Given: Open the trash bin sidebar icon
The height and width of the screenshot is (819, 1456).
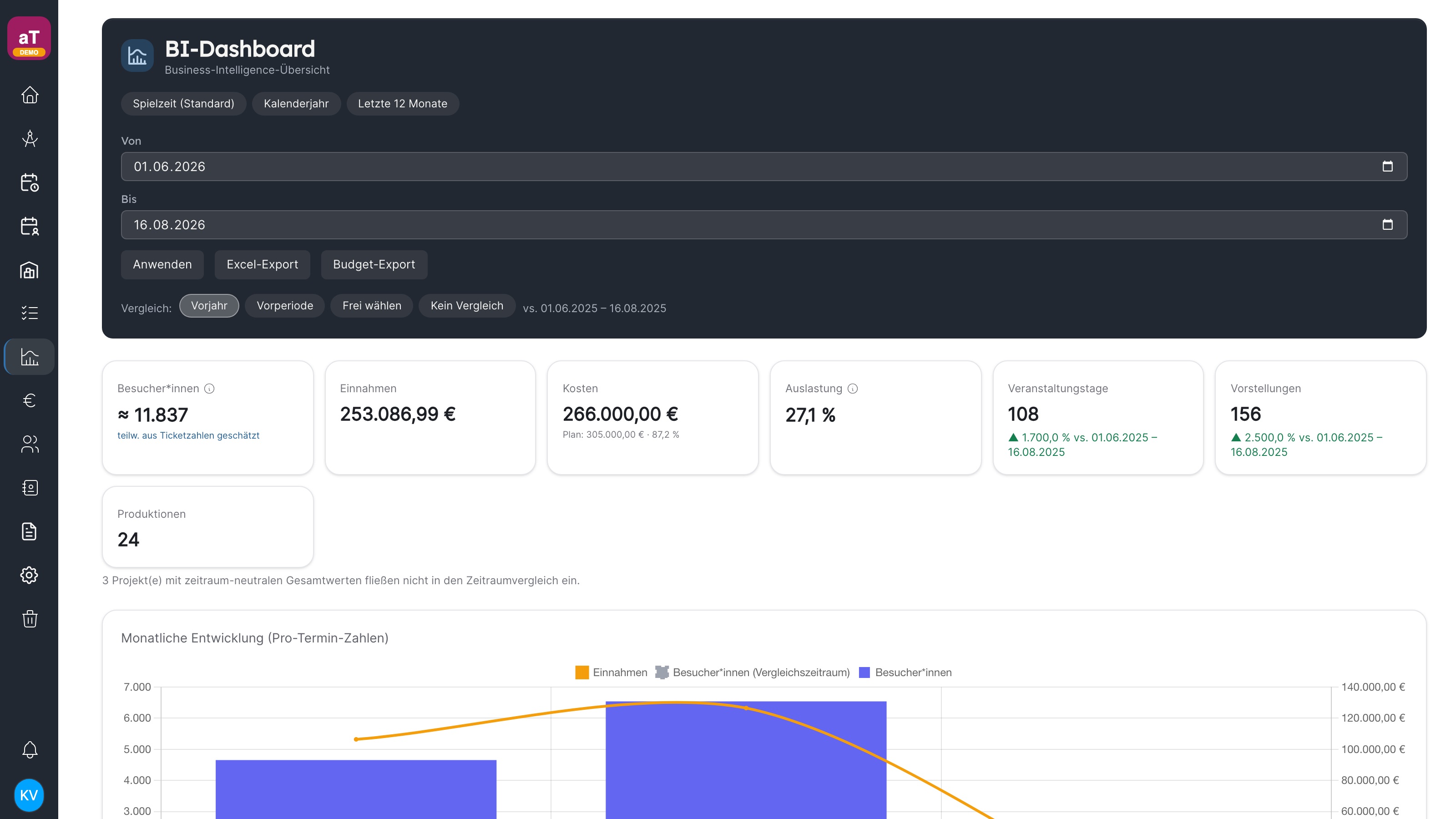Looking at the screenshot, I should [x=30, y=619].
